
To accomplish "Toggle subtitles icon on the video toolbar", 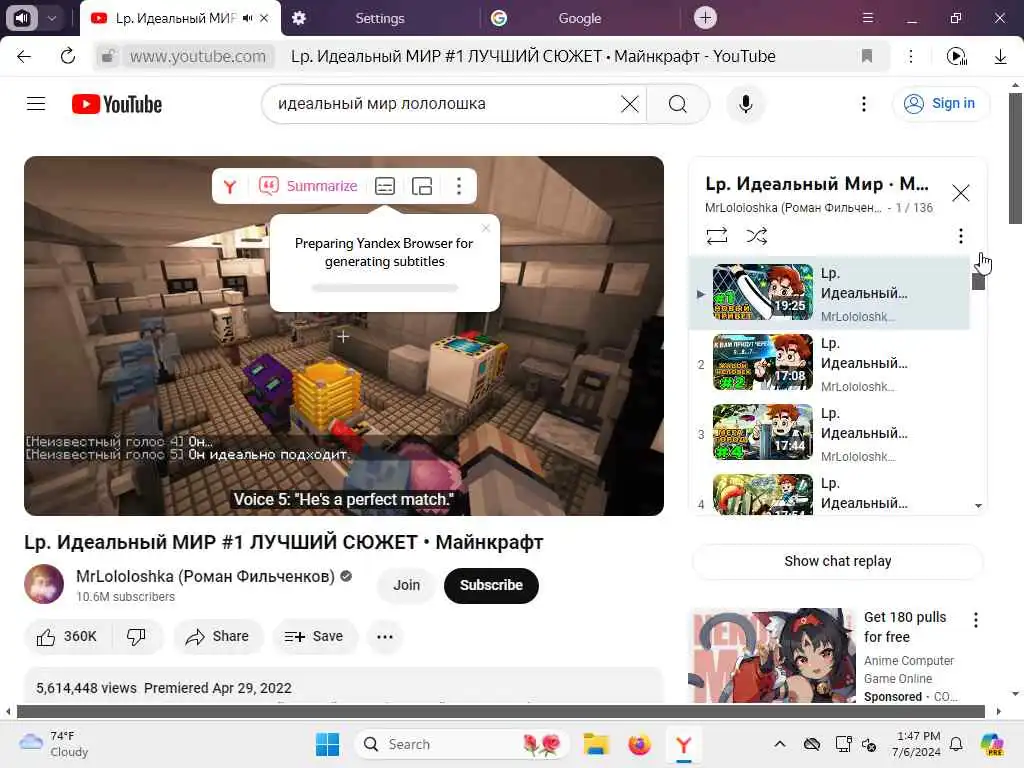I will [385, 187].
